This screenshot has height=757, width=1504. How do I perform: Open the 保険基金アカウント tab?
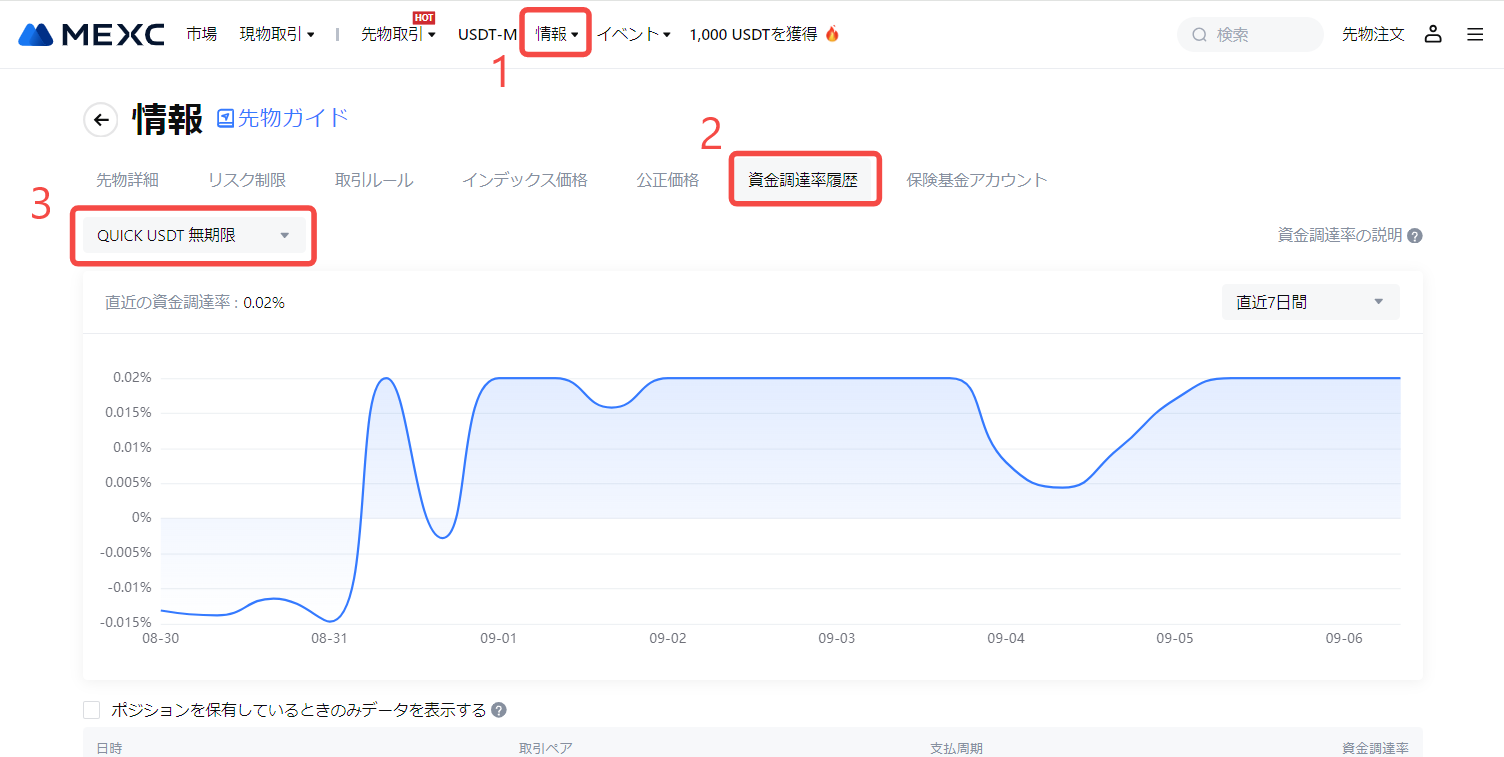point(977,180)
